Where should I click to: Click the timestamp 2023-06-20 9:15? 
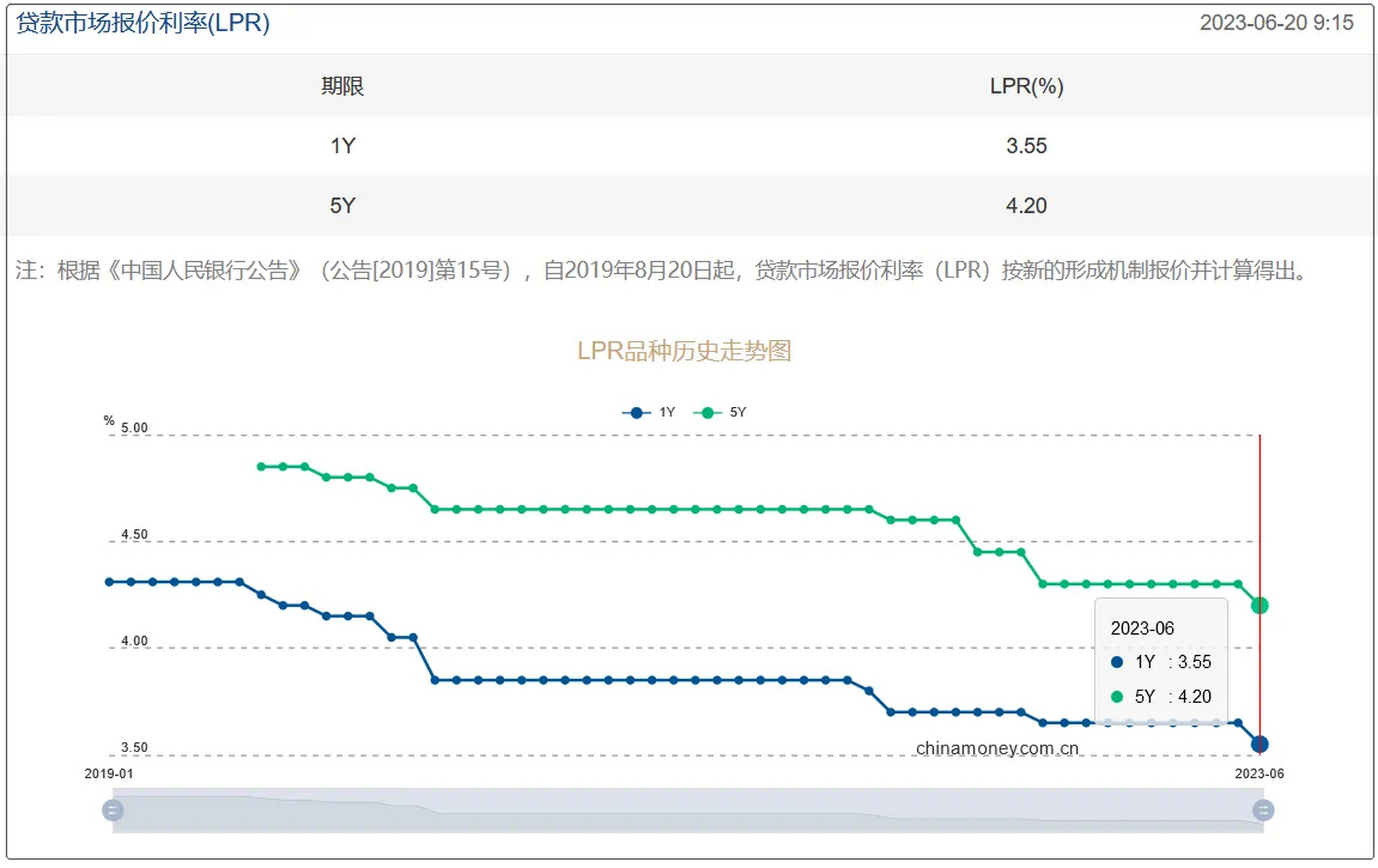[x=1276, y=23]
